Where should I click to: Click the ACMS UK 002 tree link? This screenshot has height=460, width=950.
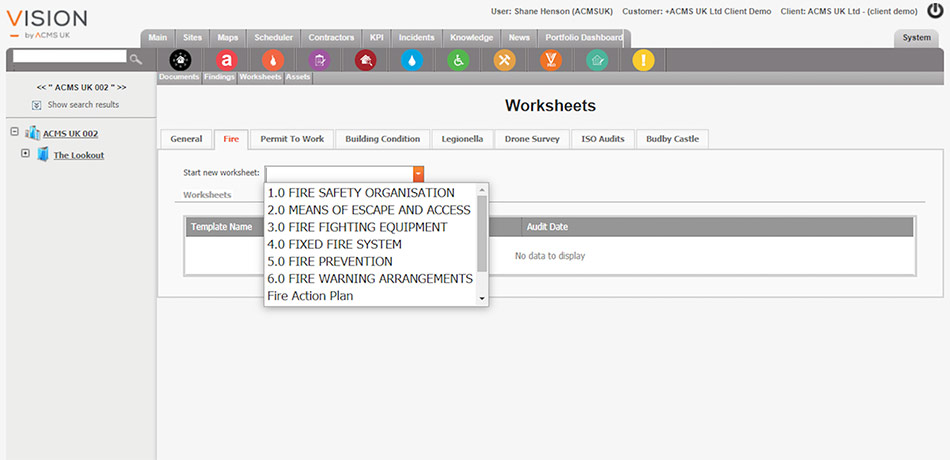click(70, 133)
